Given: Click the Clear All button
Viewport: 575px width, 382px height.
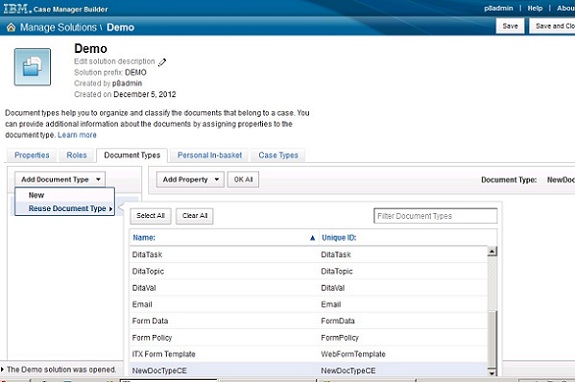Looking at the screenshot, I should (x=195, y=216).
